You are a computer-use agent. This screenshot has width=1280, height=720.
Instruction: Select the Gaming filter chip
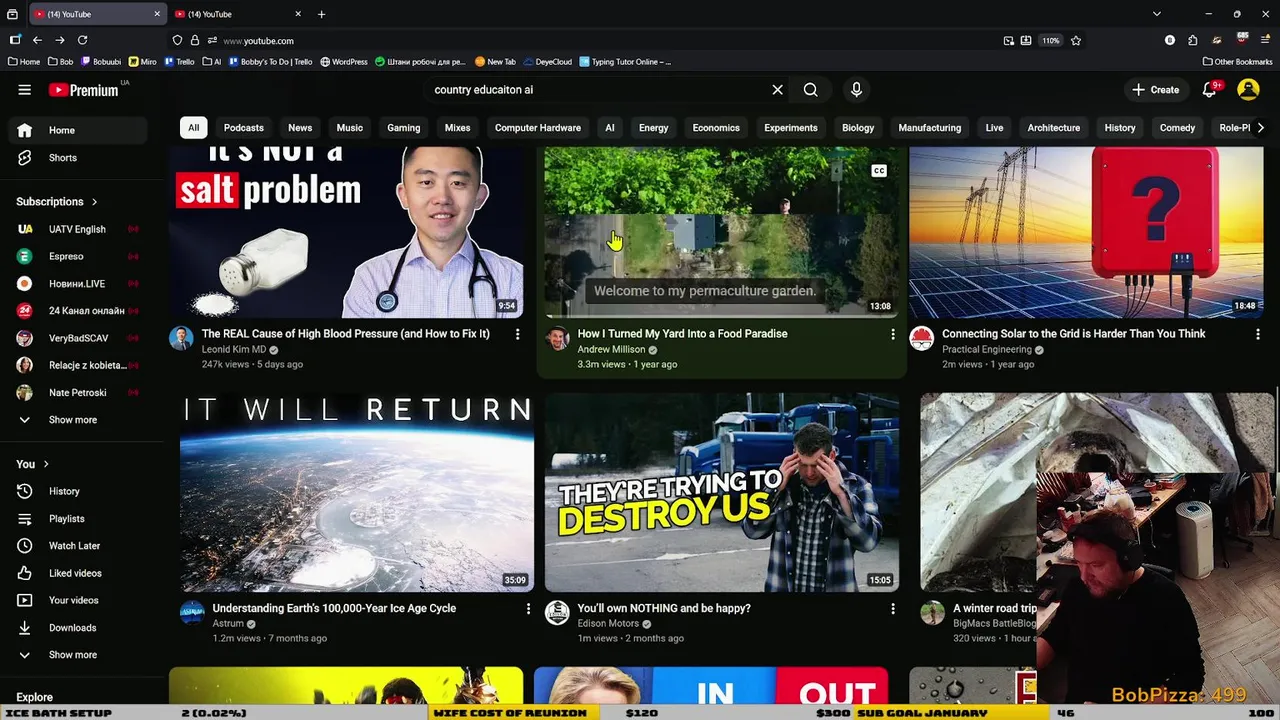[404, 128]
